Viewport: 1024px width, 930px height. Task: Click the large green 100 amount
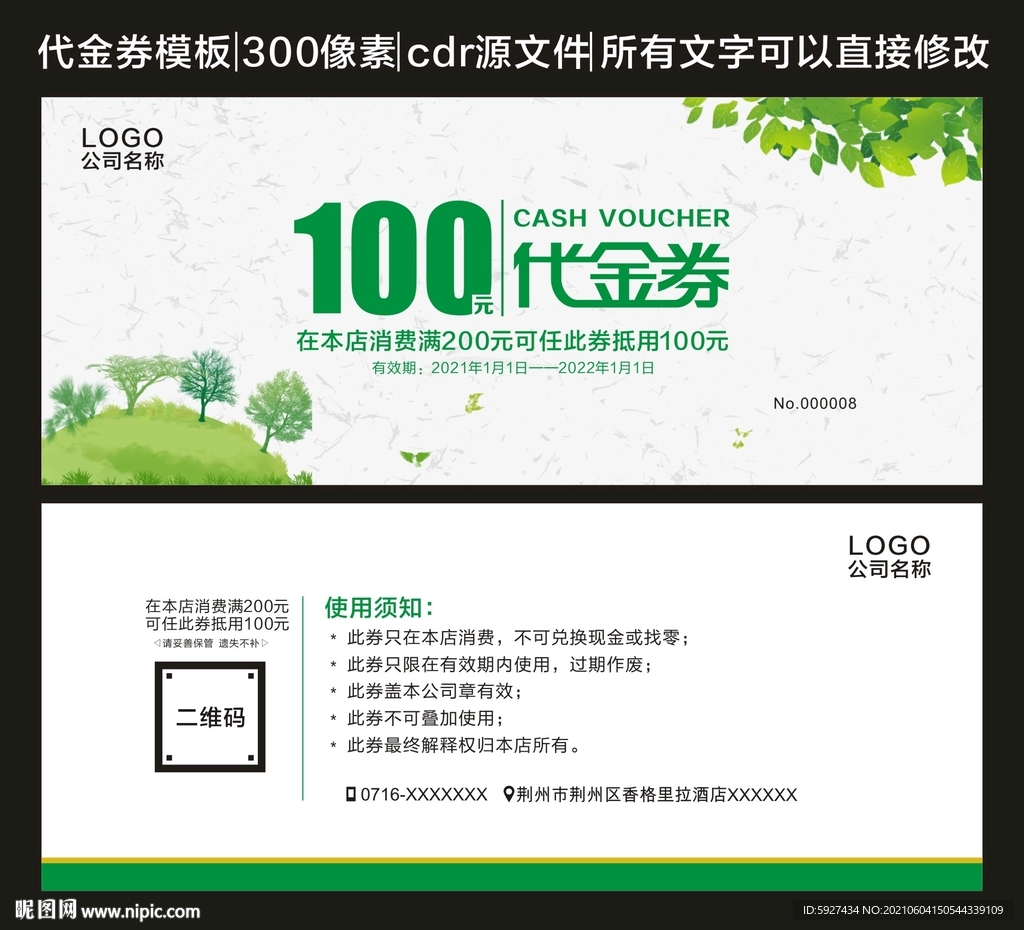pyautogui.click(x=392, y=258)
